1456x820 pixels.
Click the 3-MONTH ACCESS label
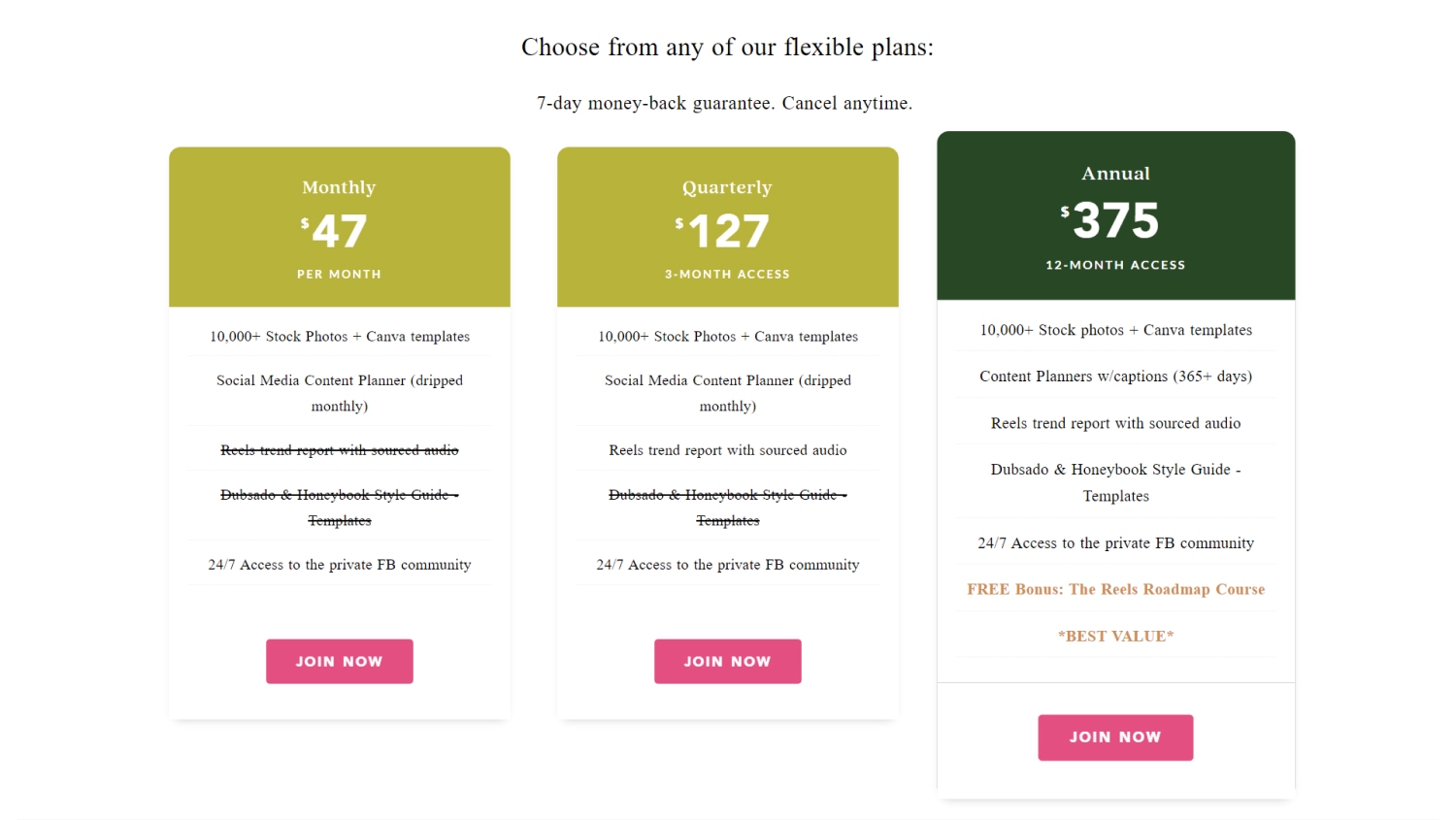click(727, 275)
